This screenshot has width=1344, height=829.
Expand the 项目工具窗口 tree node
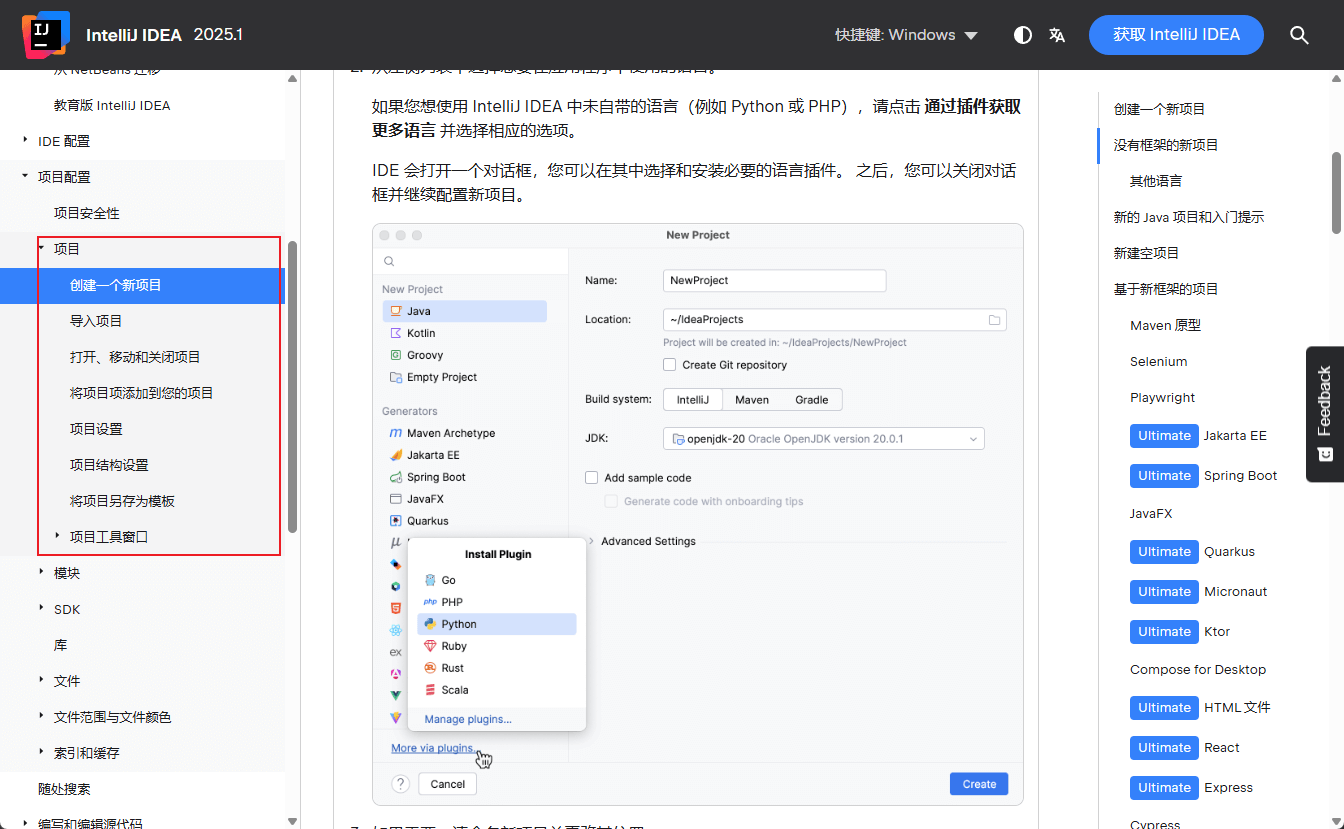pos(58,537)
